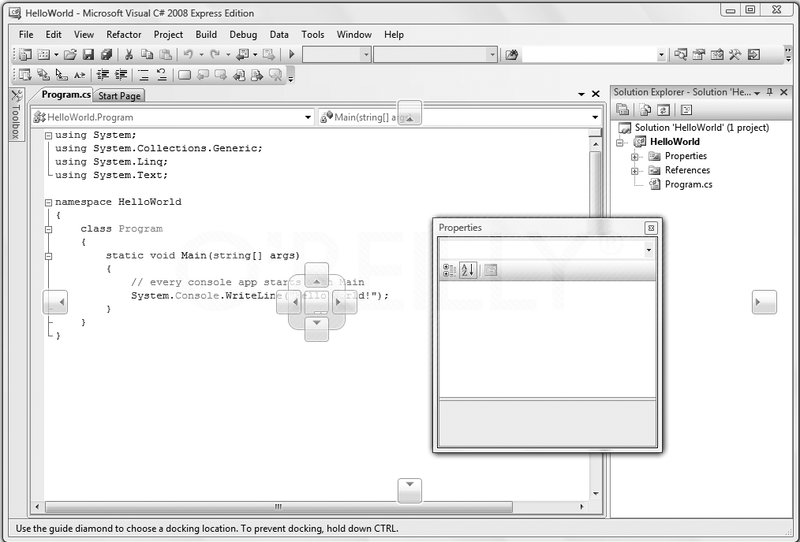Collapse the class Program outline block
Screen dimensions: 800x542
pyautogui.click(x=48, y=229)
